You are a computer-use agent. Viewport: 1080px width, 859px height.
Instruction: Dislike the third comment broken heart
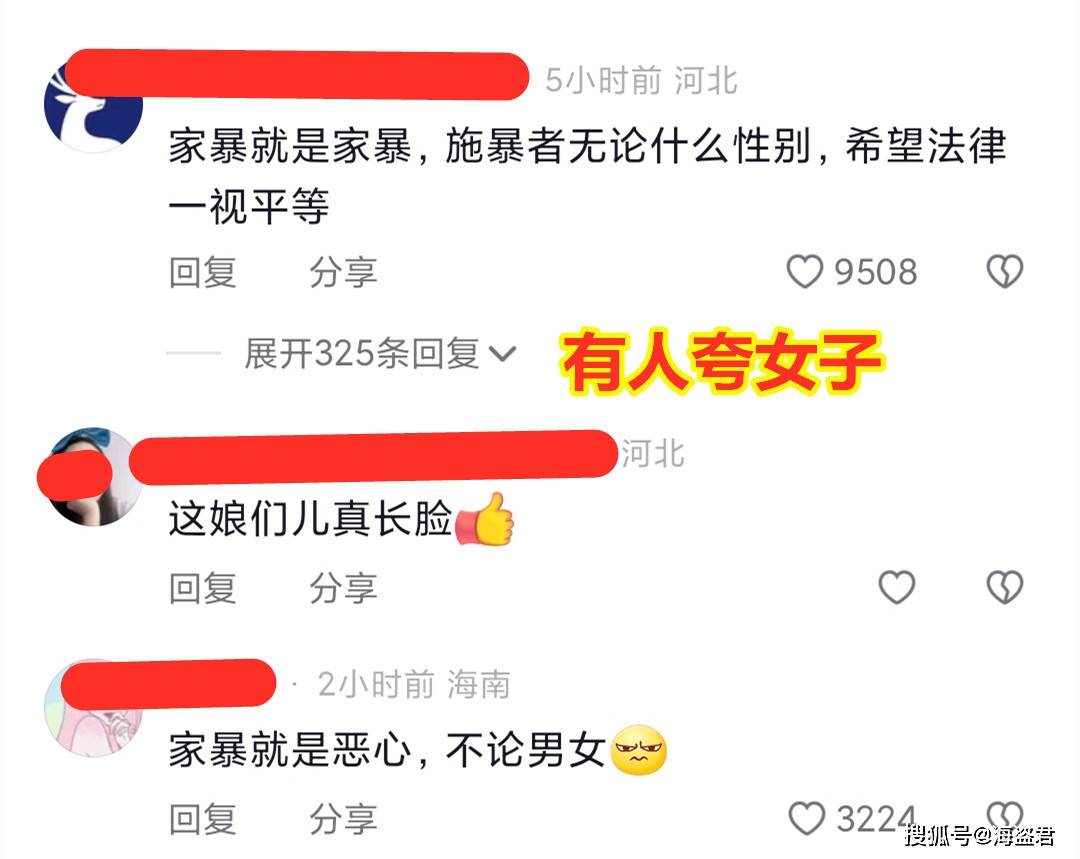click(1005, 817)
